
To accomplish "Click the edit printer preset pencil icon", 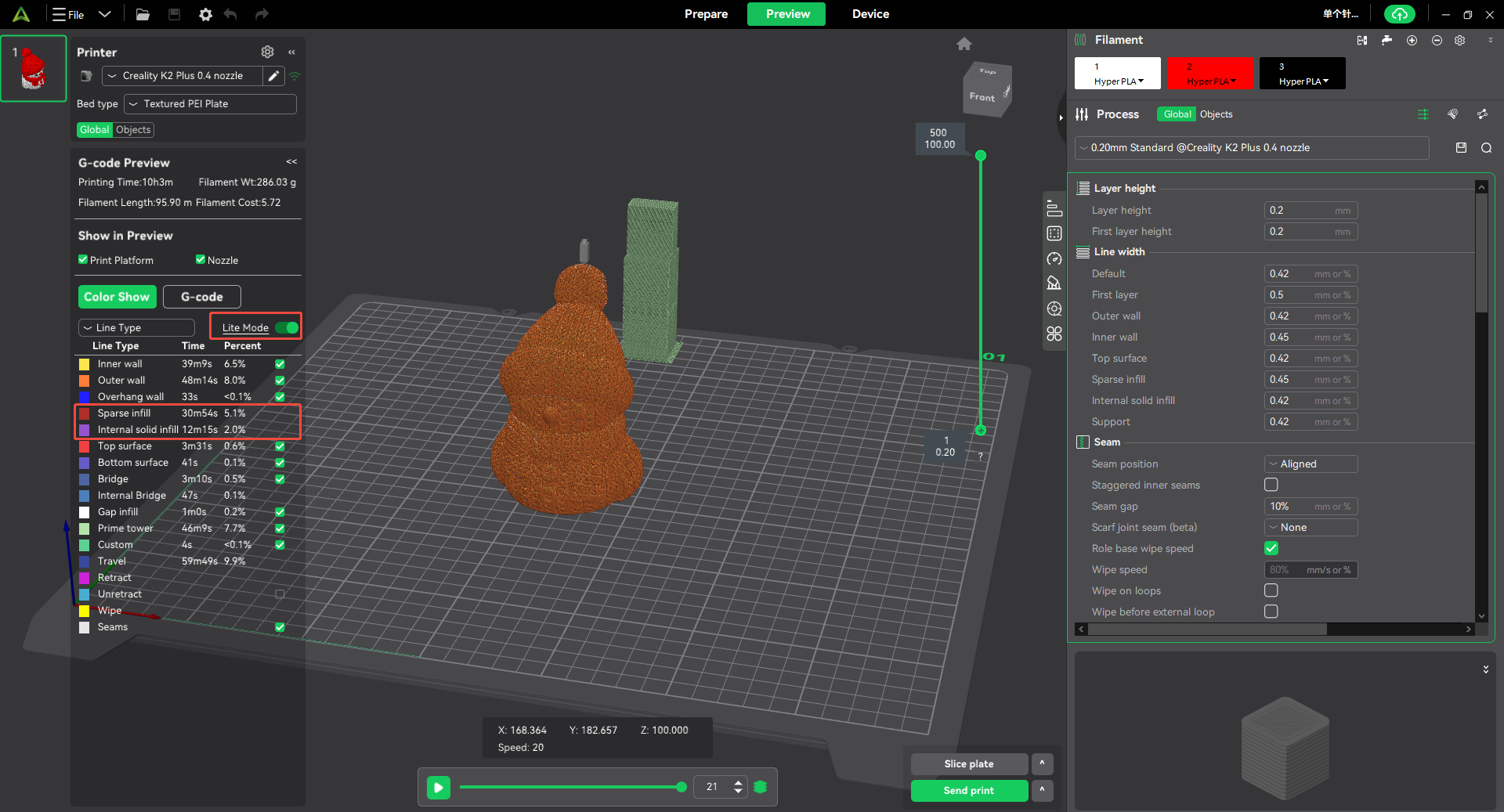I will 273,76.
